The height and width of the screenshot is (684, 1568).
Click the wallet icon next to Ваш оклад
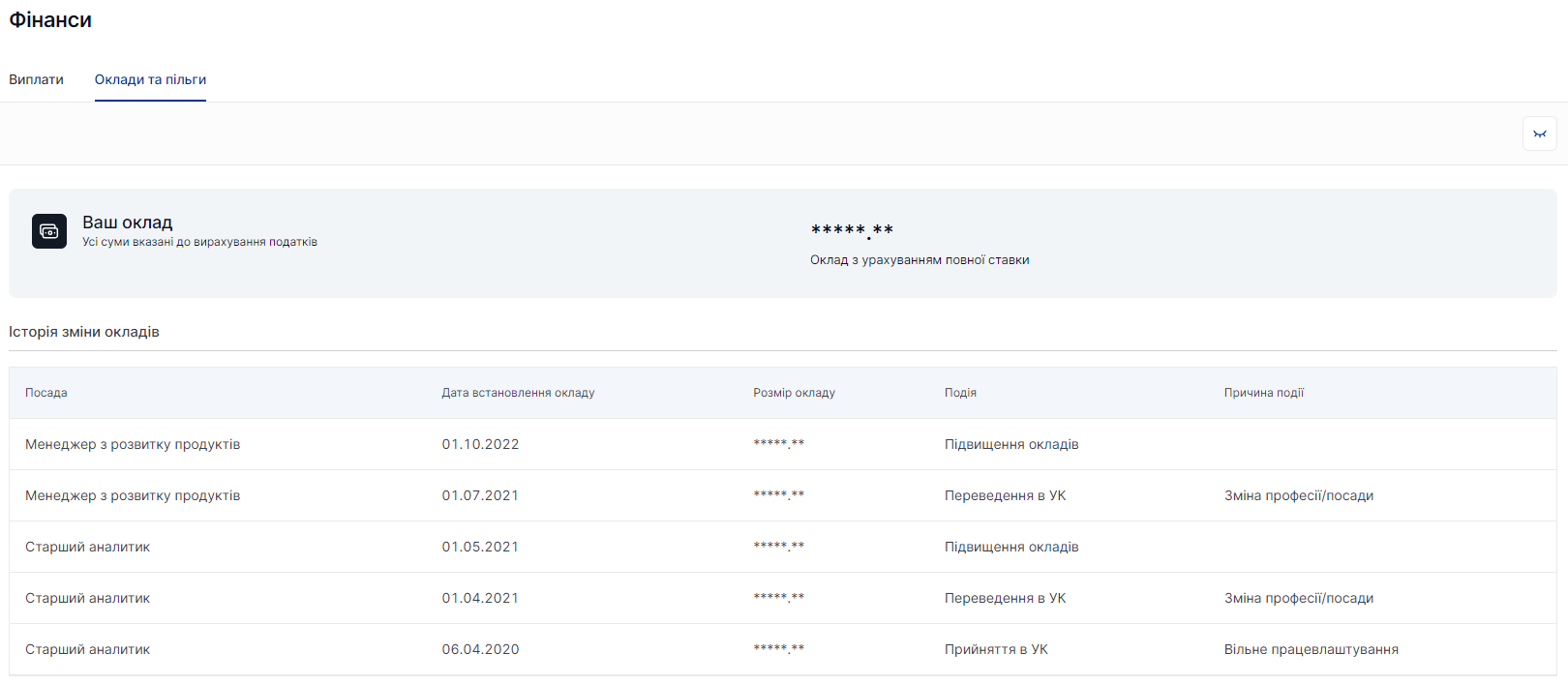coord(49,231)
